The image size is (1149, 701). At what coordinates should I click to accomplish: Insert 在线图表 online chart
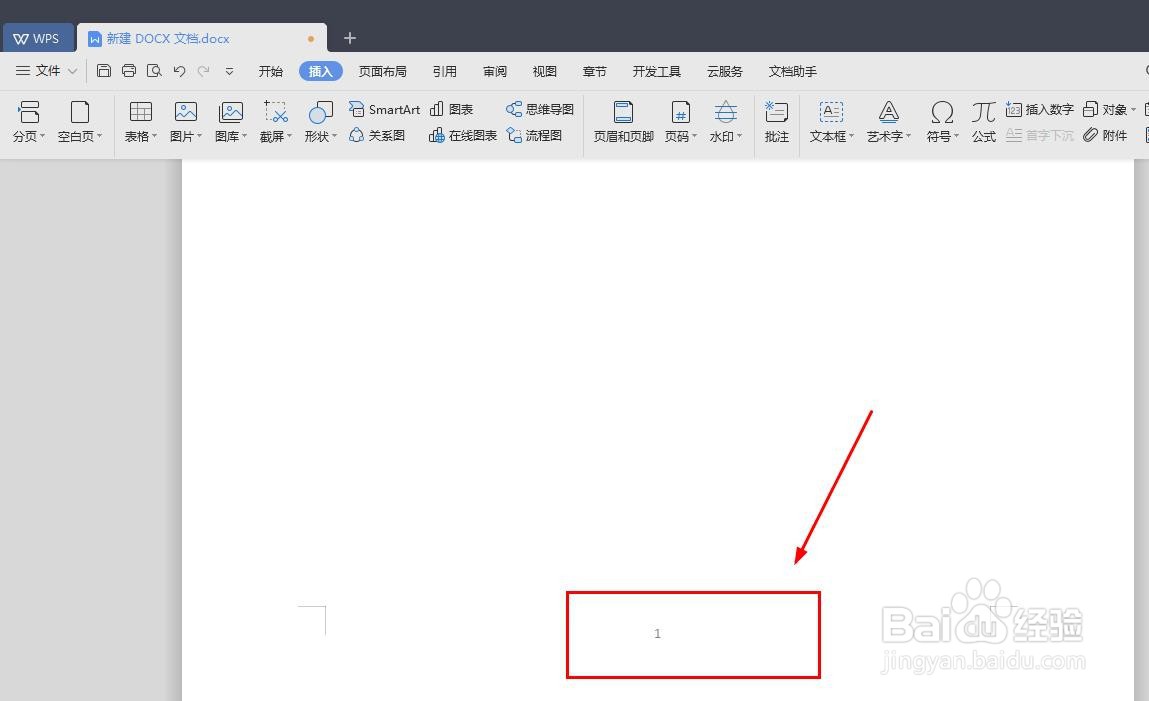pyautogui.click(x=463, y=136)
